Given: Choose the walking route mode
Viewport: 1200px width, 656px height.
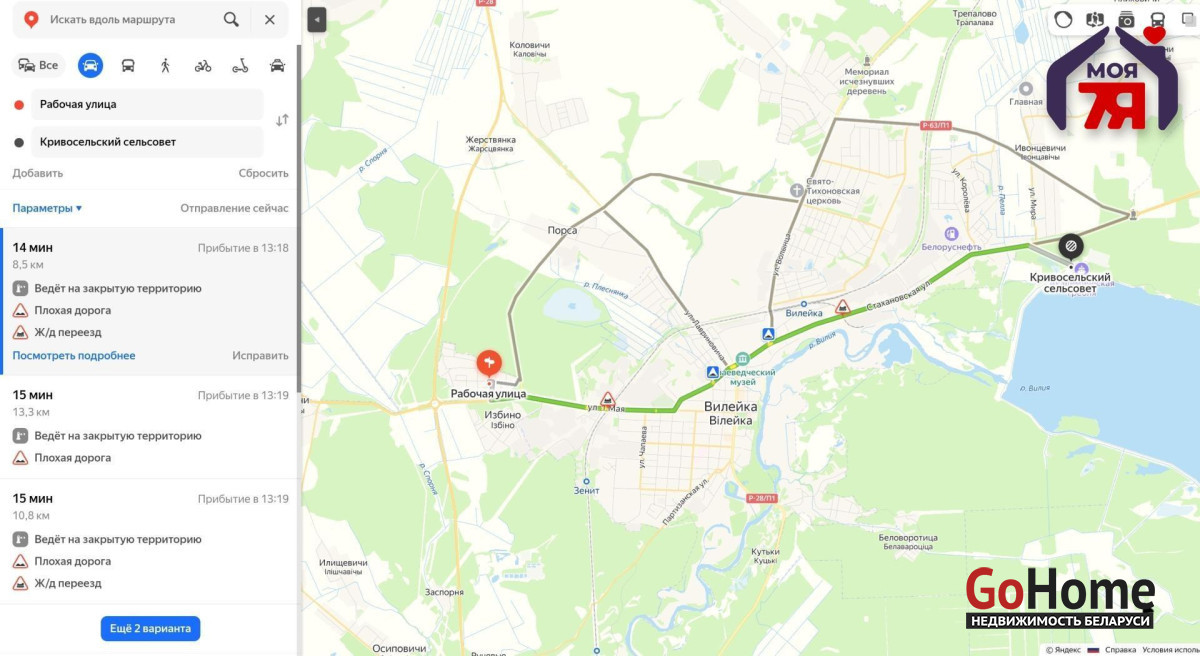Looking at the screenshot, I should [165, 66].
